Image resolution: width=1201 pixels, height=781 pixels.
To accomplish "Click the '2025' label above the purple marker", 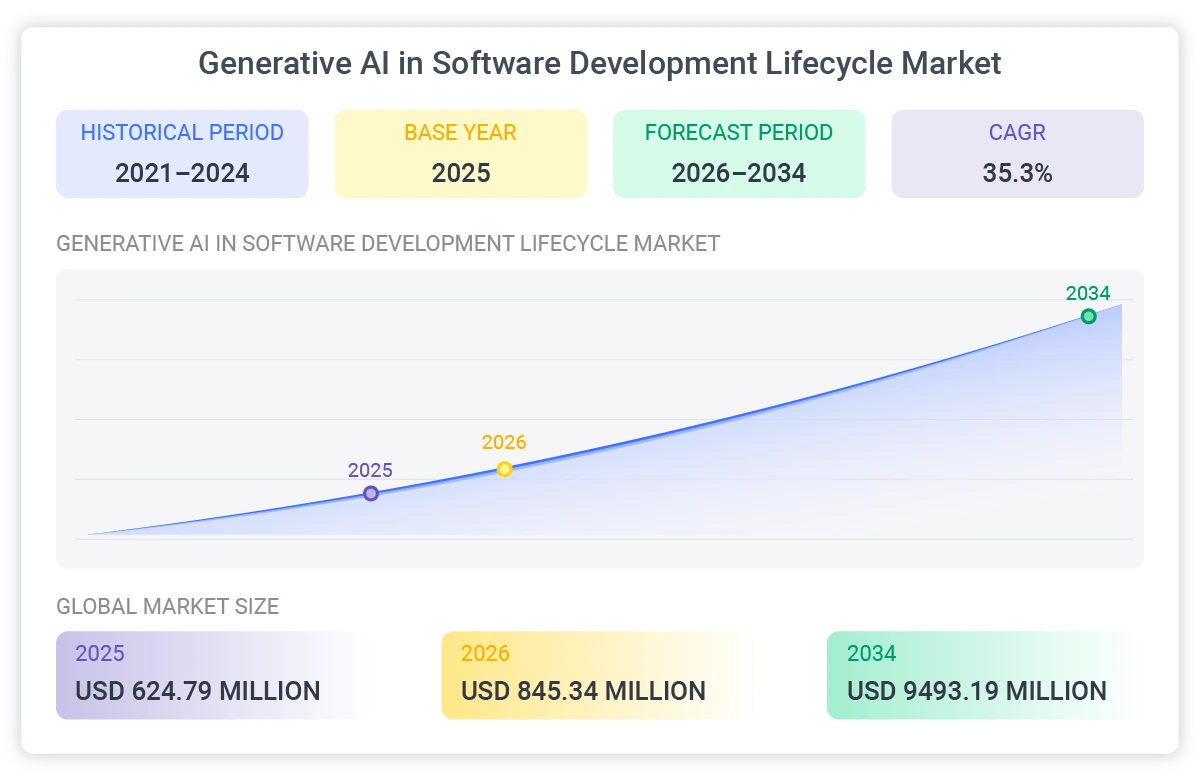I will point(370,470).
